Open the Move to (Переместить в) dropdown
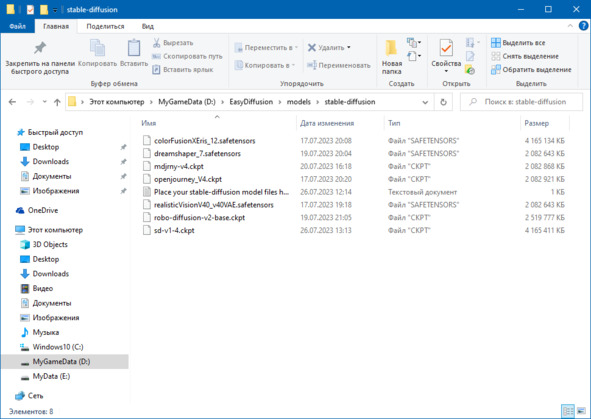591x419 pixels. pyautogui.click(x=266, y=47)
